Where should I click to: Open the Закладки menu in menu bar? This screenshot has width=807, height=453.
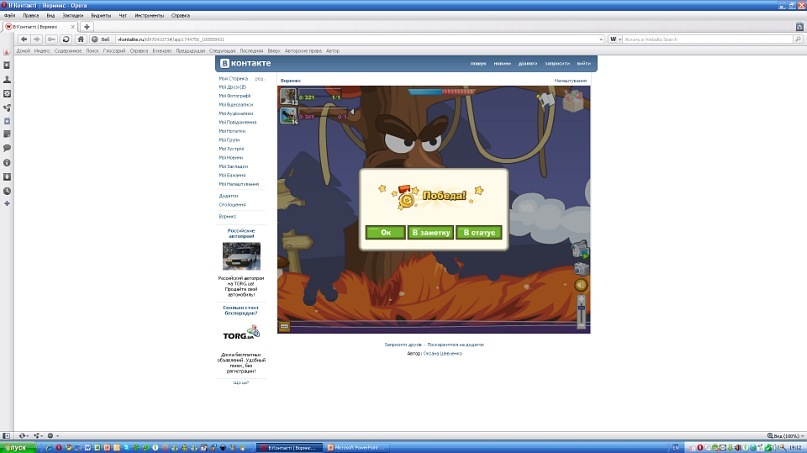(73, 15)
